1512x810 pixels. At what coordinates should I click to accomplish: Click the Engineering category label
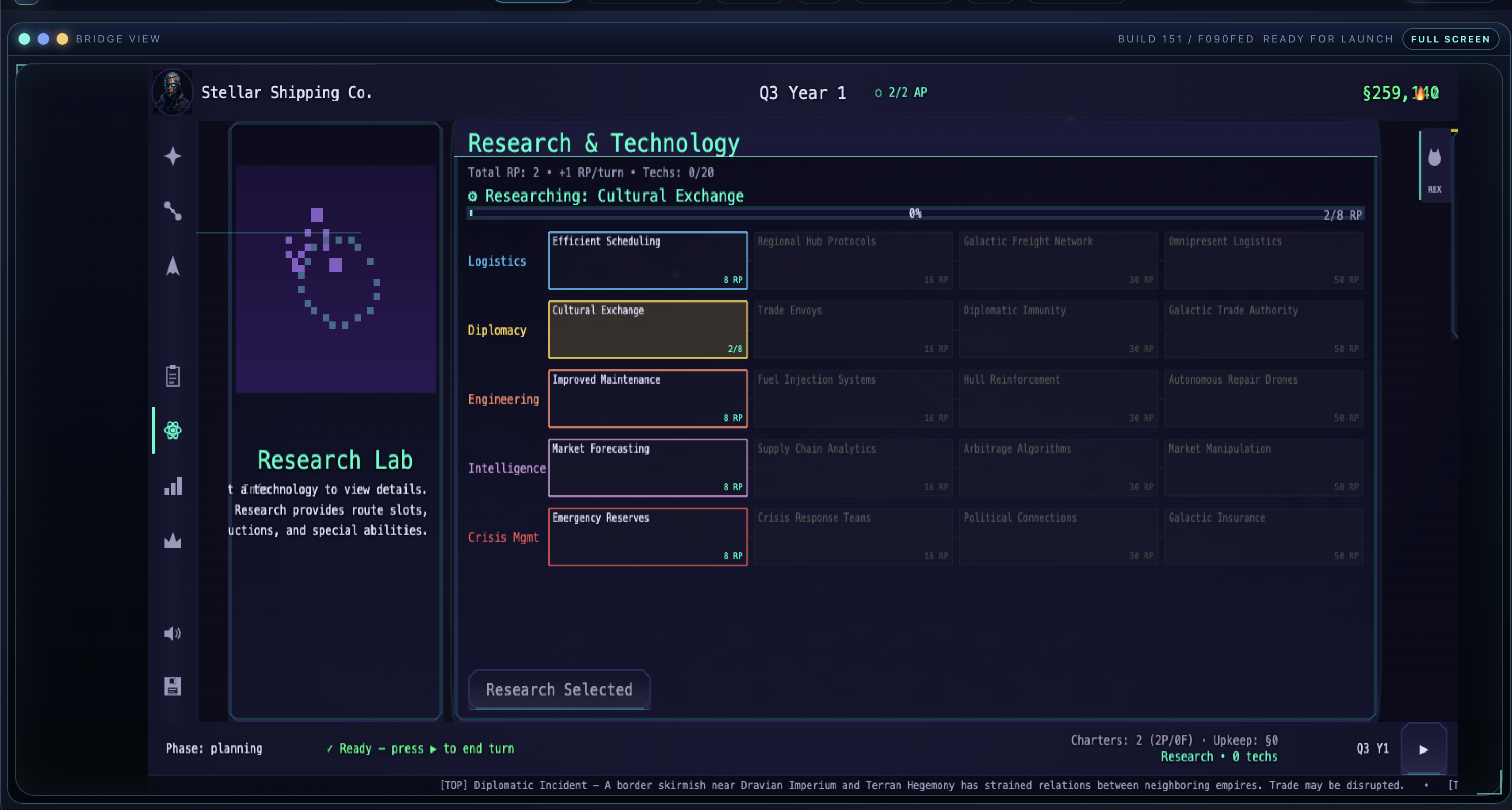(503, 399)
